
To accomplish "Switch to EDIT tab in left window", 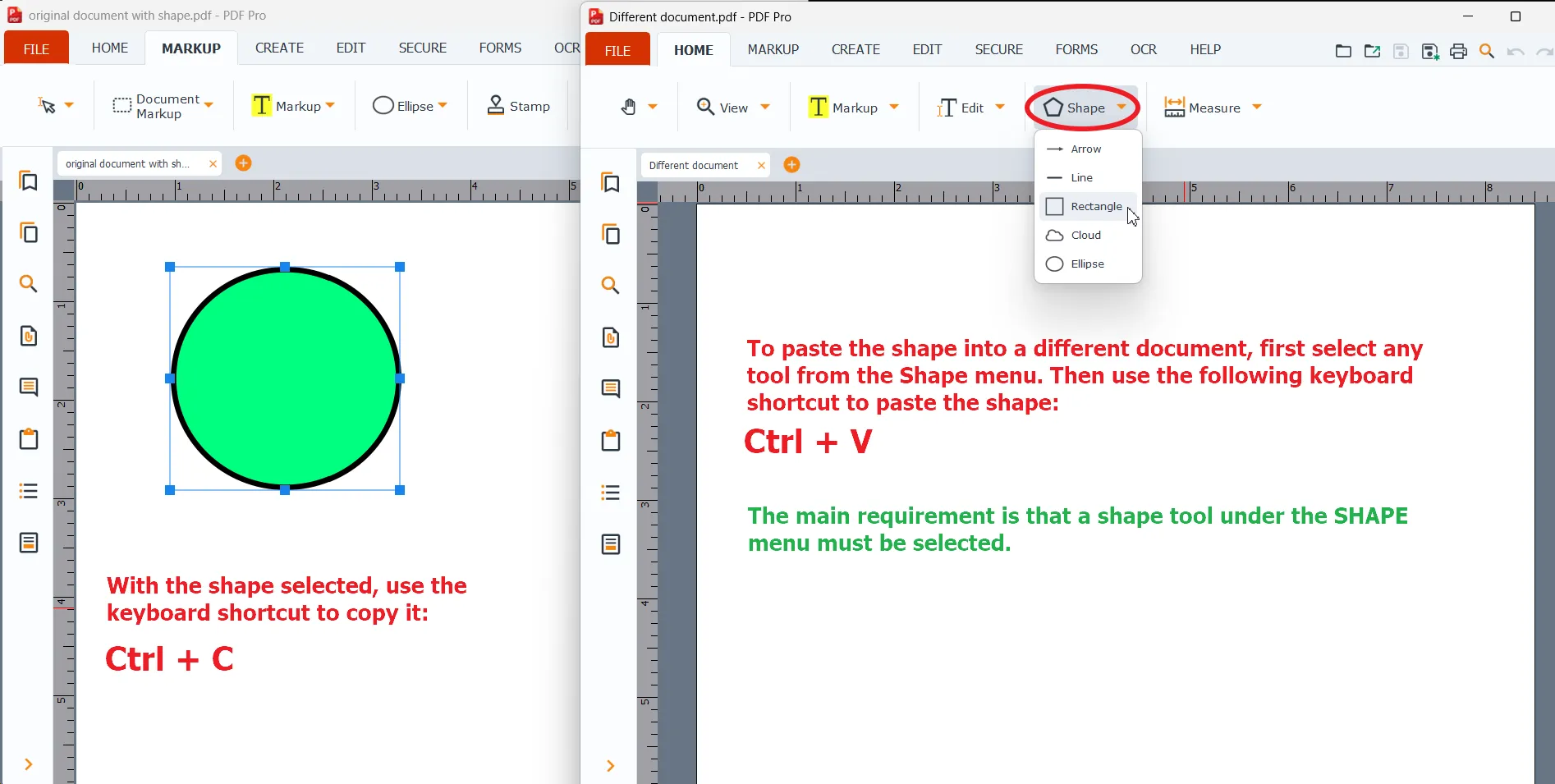I will coord(351,48).
